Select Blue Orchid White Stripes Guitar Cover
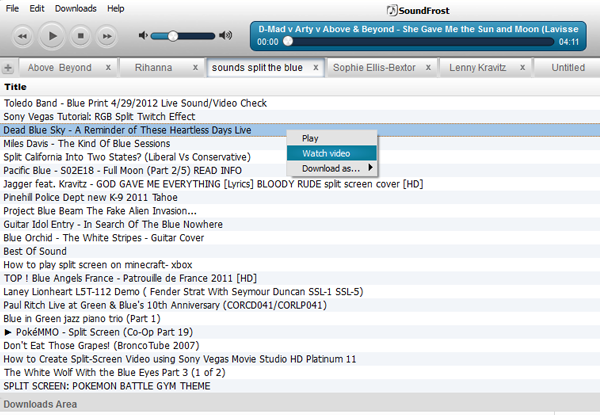Viewport: 600px width, 415px height. (300, 238)
